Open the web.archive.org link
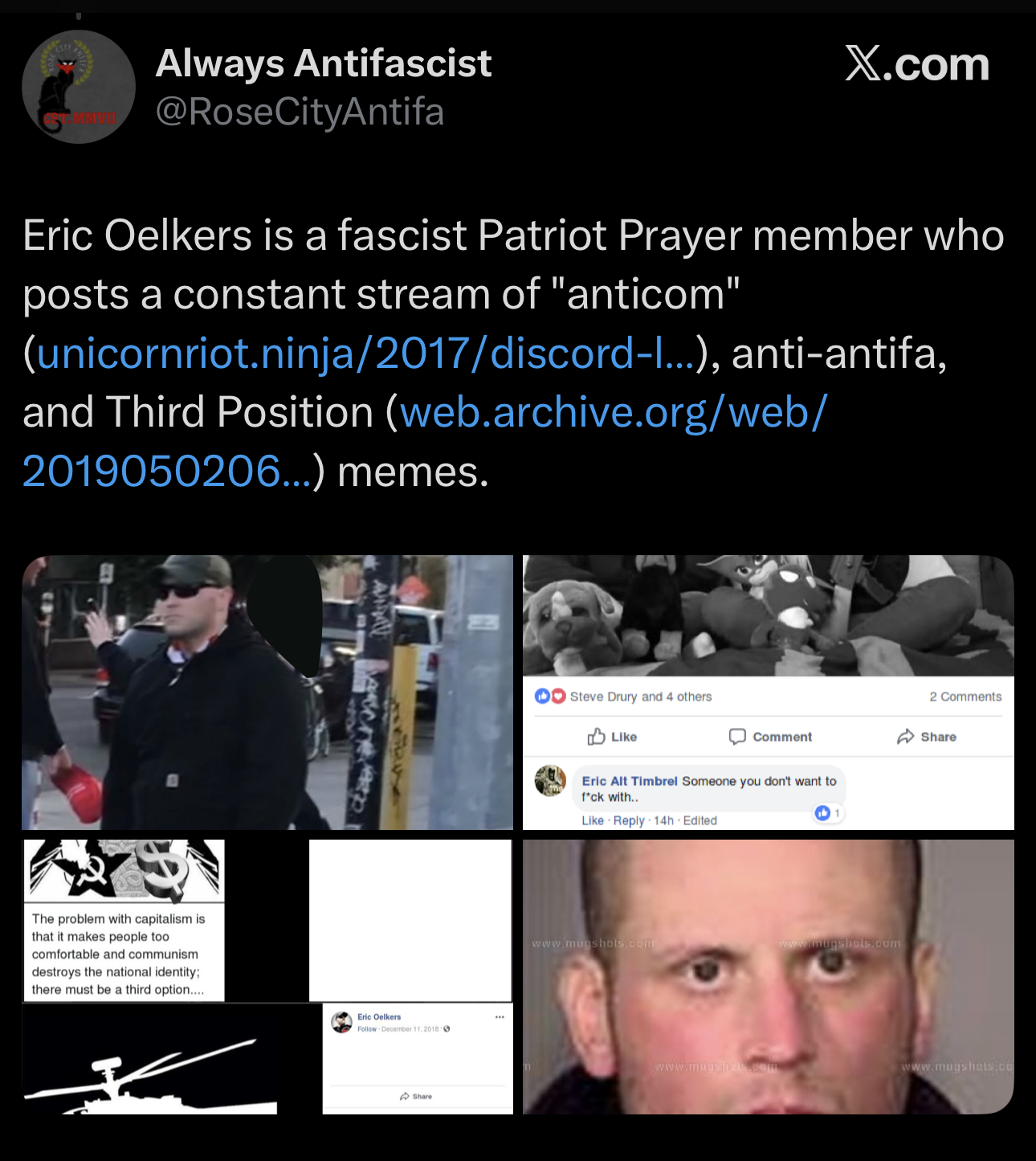 point(425,441)
